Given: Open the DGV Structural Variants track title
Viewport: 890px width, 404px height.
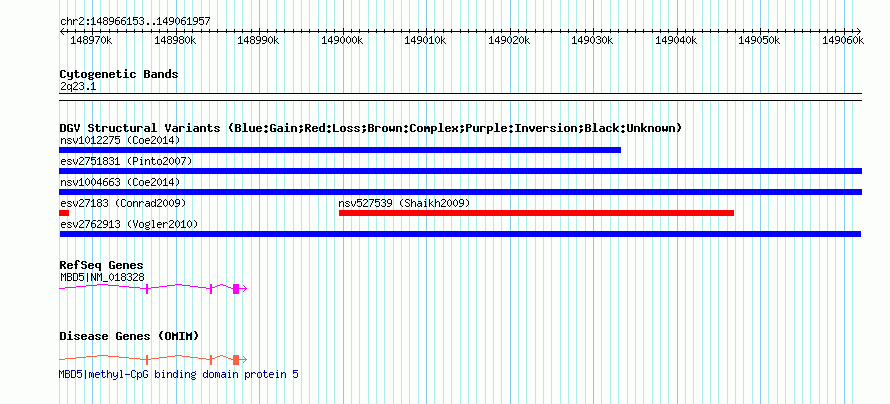Looking at the screenshot, I should pos(371,128).
